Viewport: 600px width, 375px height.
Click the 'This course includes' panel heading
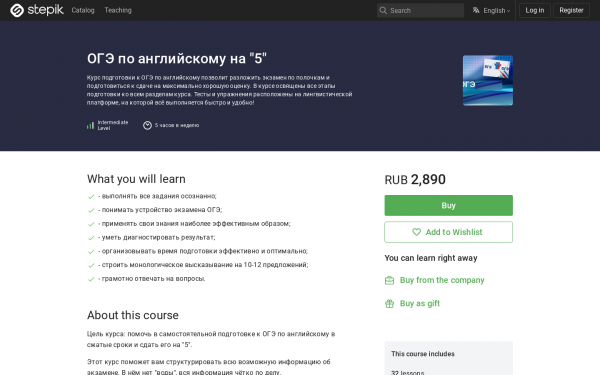[423, 354]
